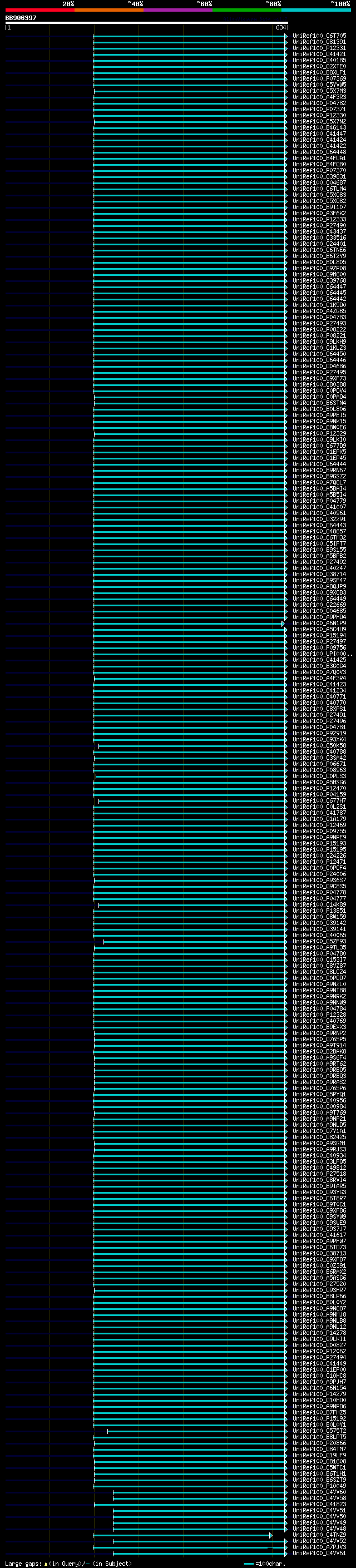Select label UniRef100_P04782
The image size is (356, 1568).
tap(319, 103)
